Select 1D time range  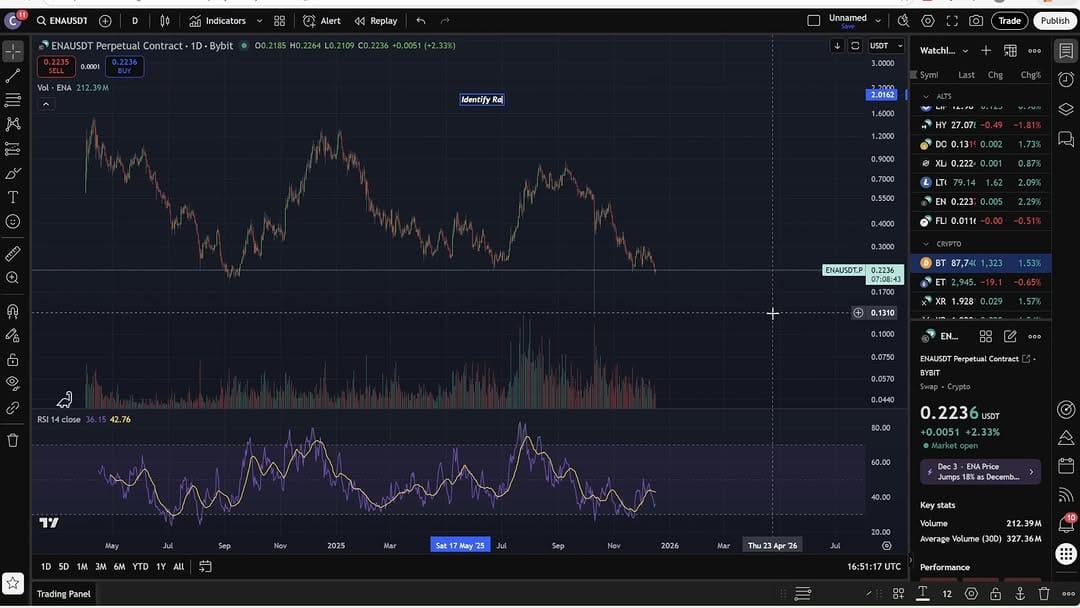tap(45, 567)
